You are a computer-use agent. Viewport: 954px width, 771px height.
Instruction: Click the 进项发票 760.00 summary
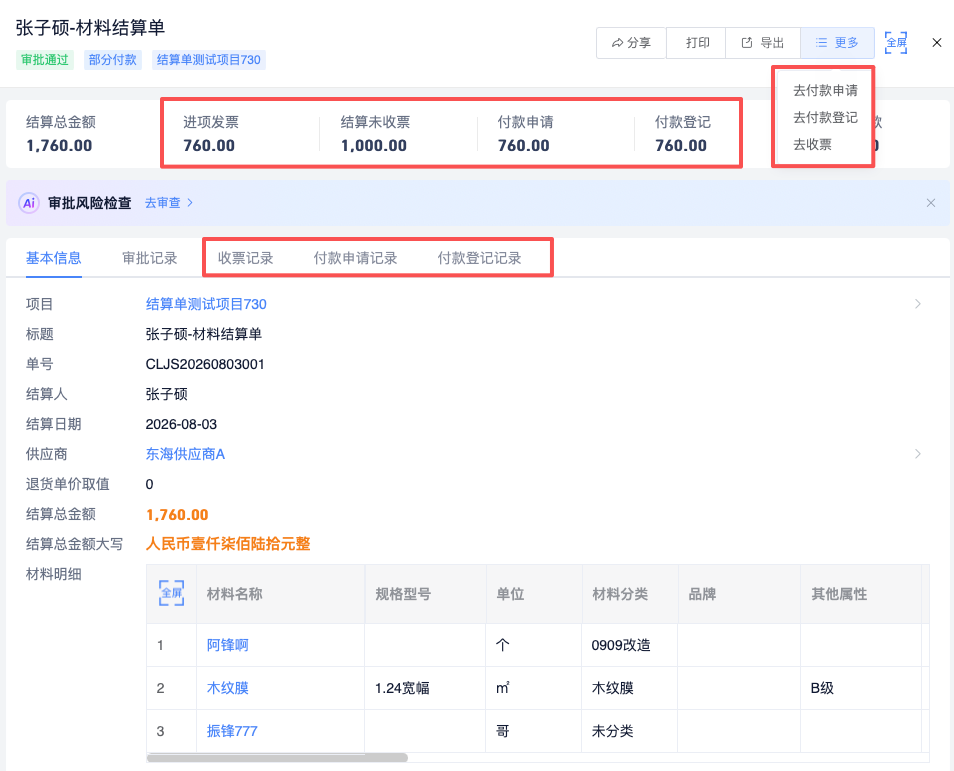(211, 134)
